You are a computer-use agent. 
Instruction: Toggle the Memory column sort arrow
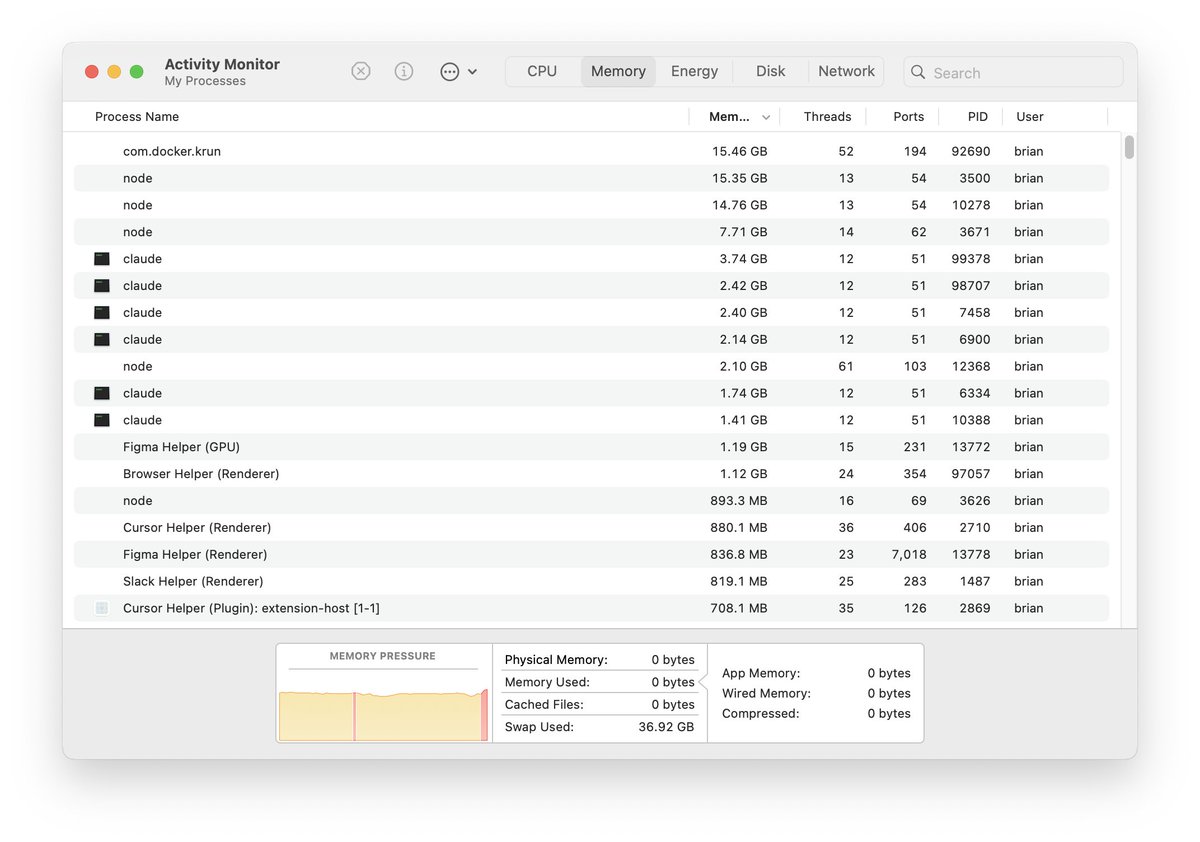[766, 118]
